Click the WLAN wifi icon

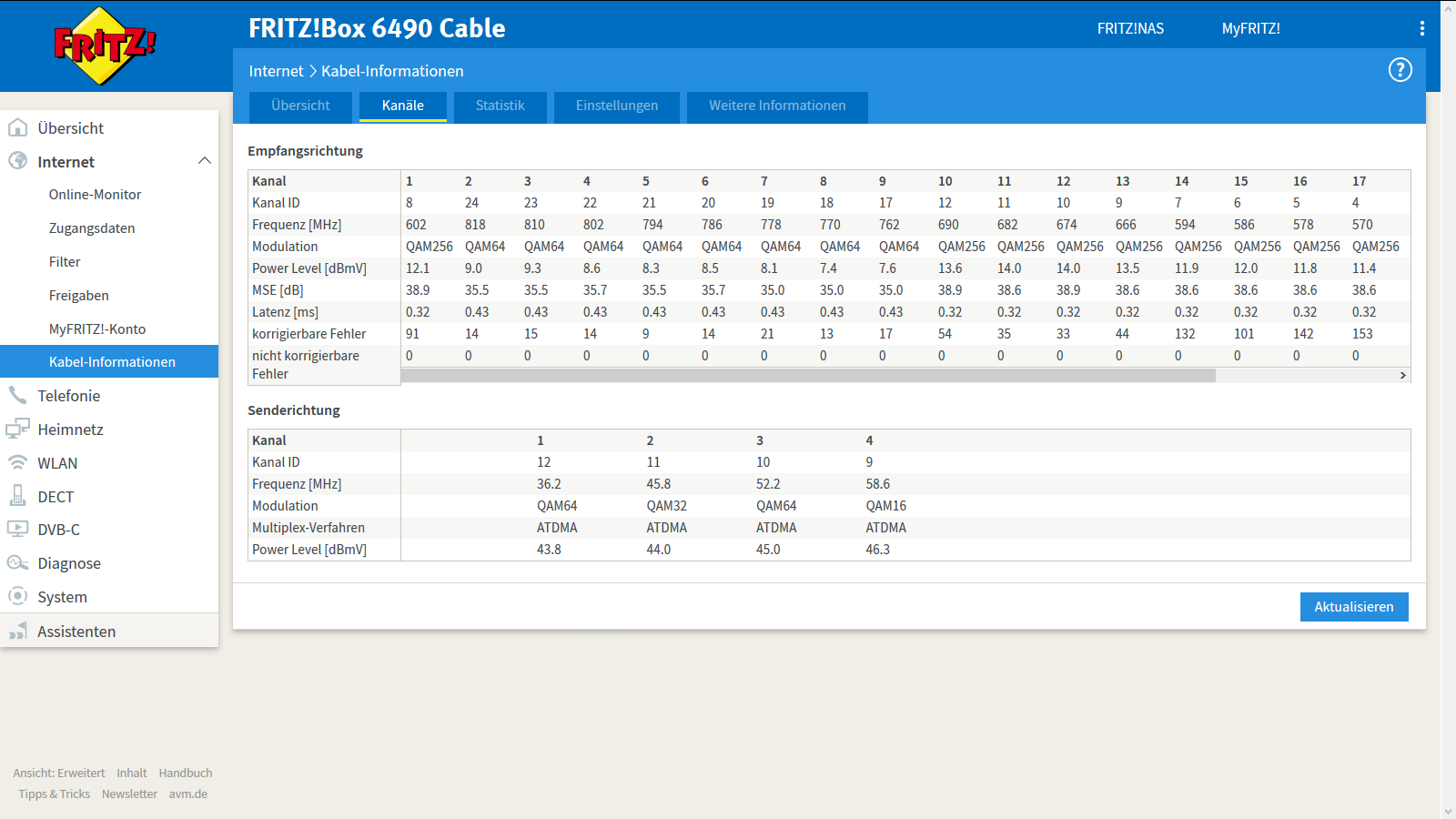point(17,462)
